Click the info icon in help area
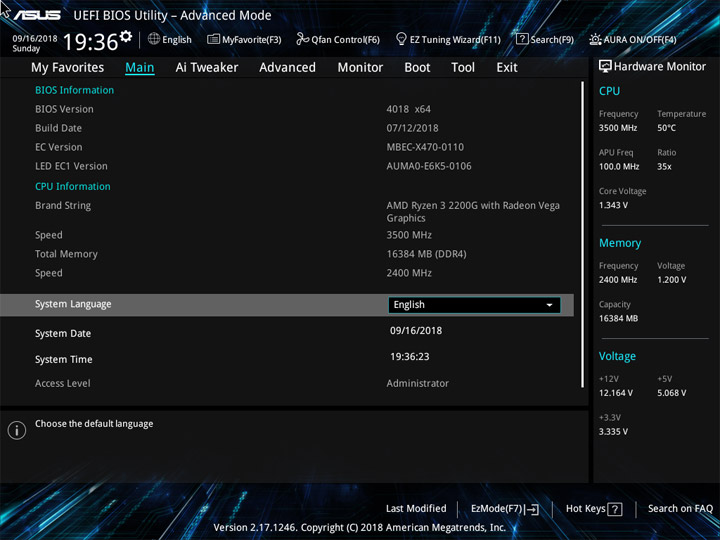Screen dimensions: 720x540 (x=17, y=430)
